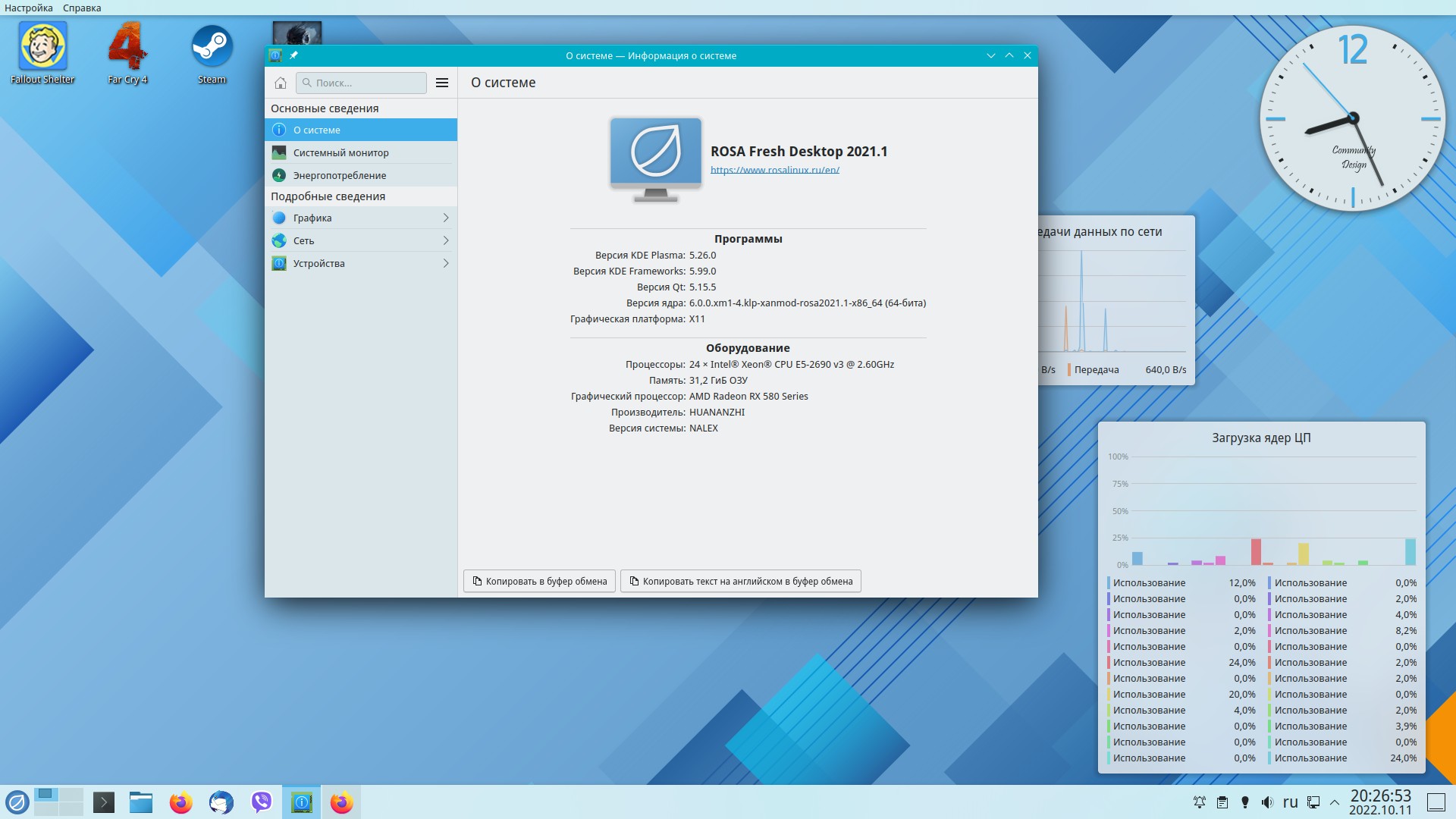This screenshot has height=819, width=1456.
Task: Click the home icon in Info Center
Action: click(x=281, y=83)
